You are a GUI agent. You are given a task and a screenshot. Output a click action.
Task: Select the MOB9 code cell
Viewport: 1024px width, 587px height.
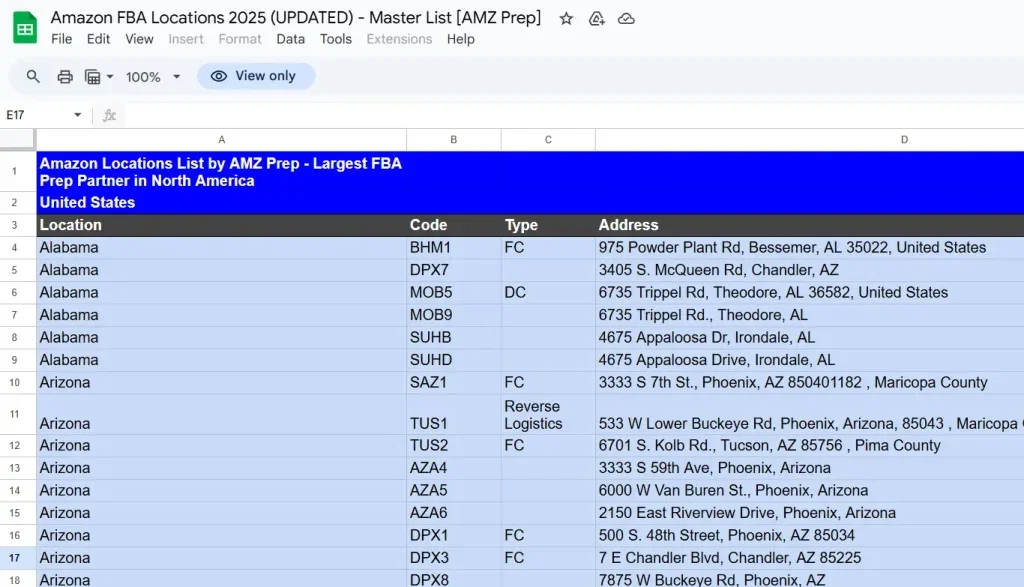[454, 315]
